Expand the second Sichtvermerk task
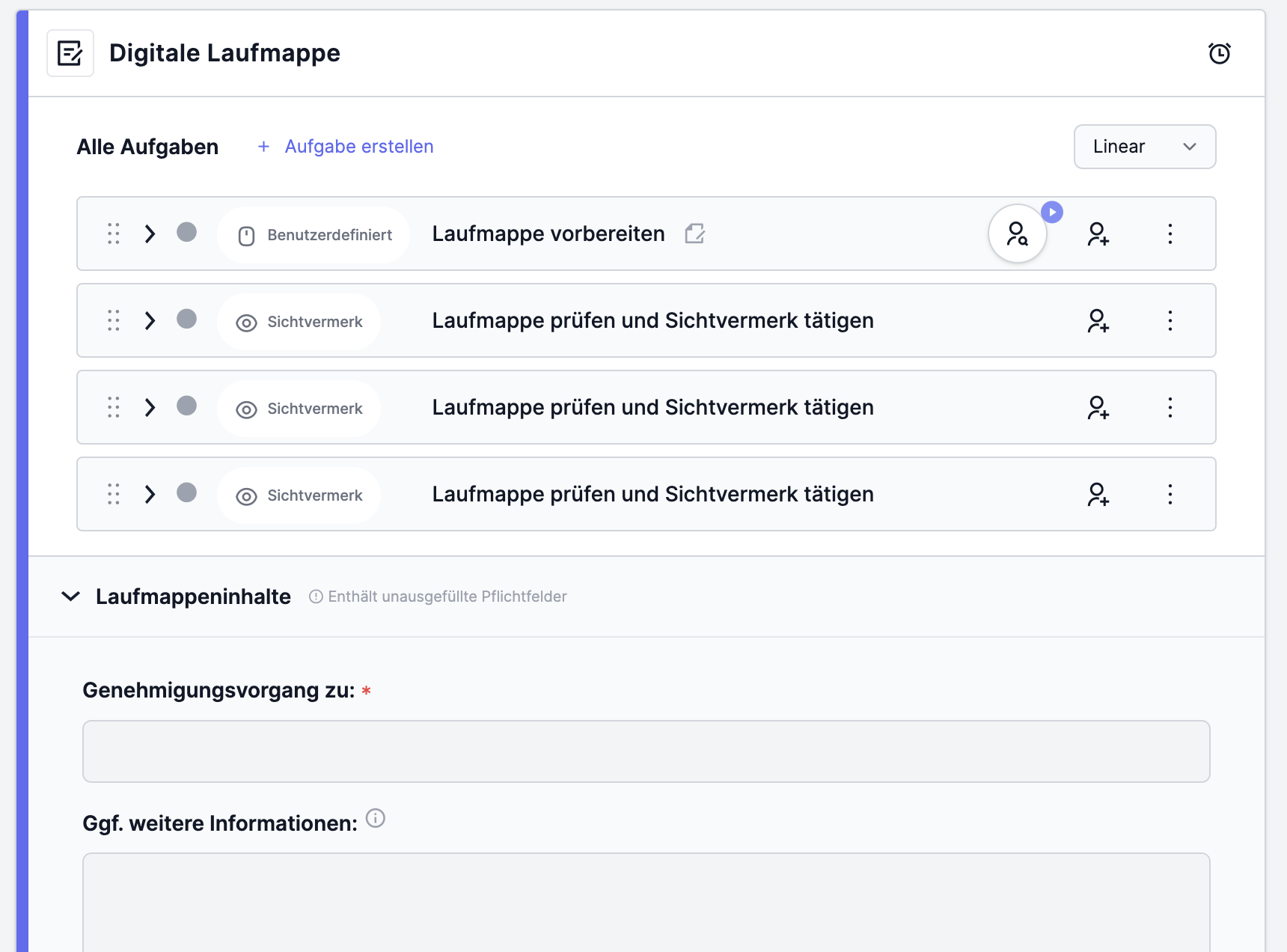 pos(150,407)
